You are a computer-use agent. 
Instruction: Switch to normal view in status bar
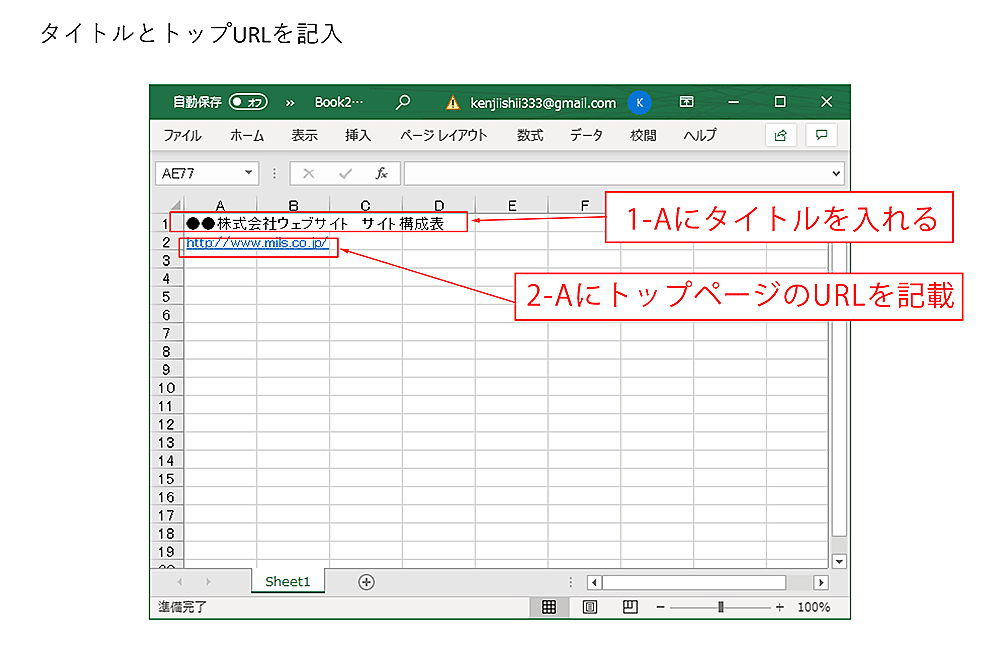coord(549,607)
